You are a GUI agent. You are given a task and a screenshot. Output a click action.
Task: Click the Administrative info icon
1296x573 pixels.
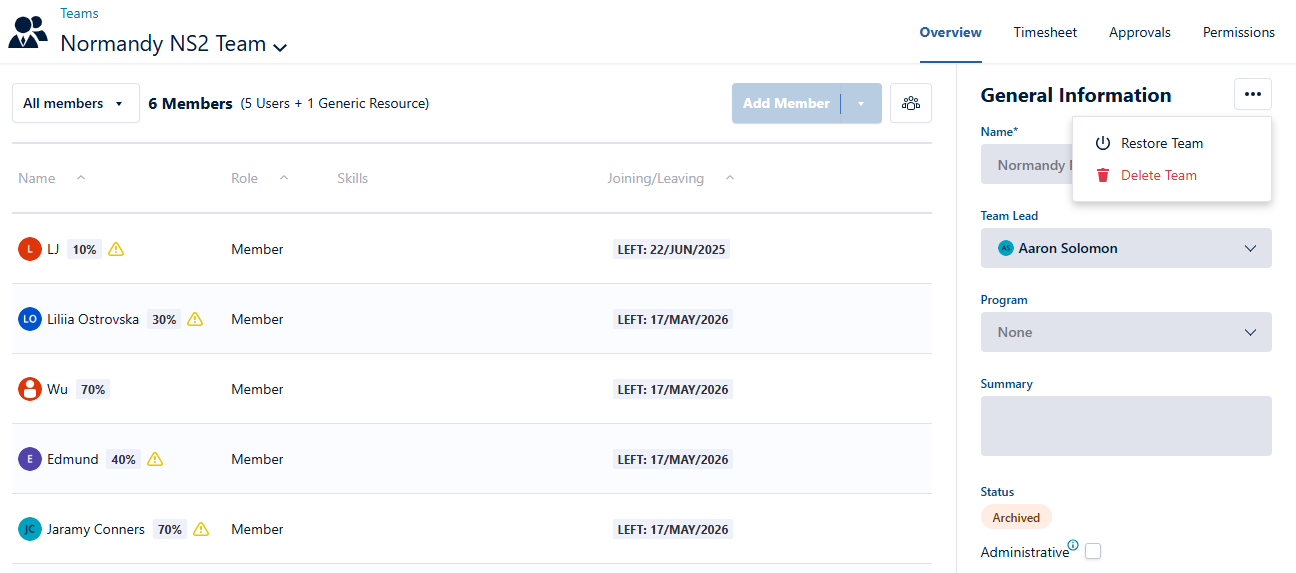[1073, 546]
